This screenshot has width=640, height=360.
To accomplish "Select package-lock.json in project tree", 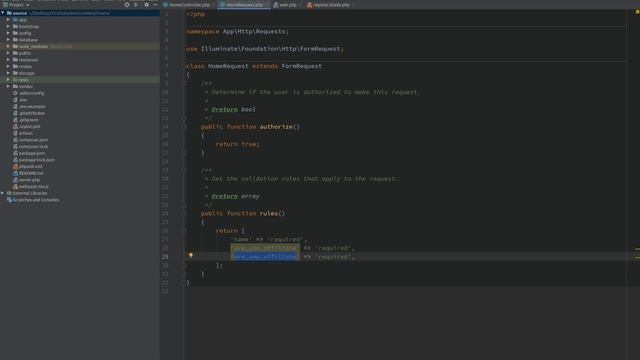I will 34,160.
